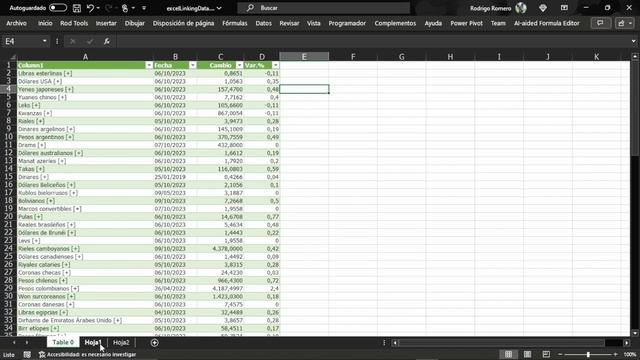Viewport: 640px width, 360px height.
Task: Click the diamond premium icon
Action: point(543,8)
